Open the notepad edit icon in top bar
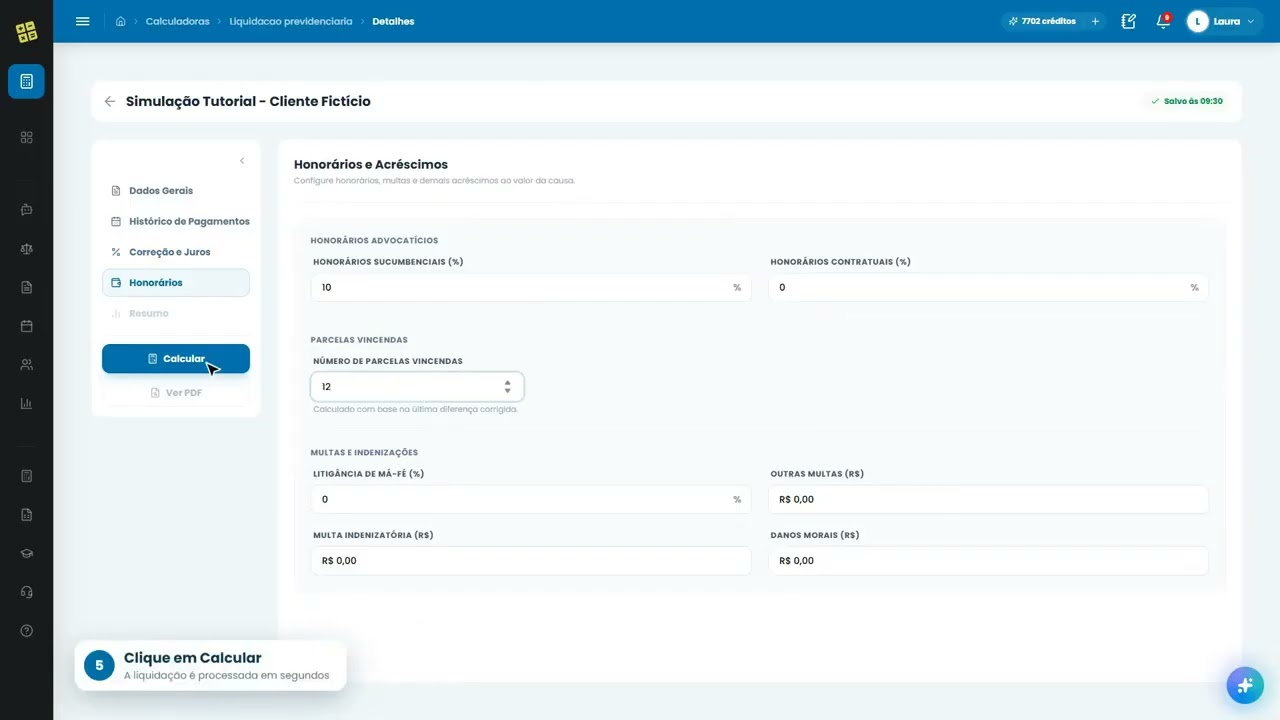The width and height of the screenshot is (1280, 720). pyautogui.click(x=1129, y=21)
